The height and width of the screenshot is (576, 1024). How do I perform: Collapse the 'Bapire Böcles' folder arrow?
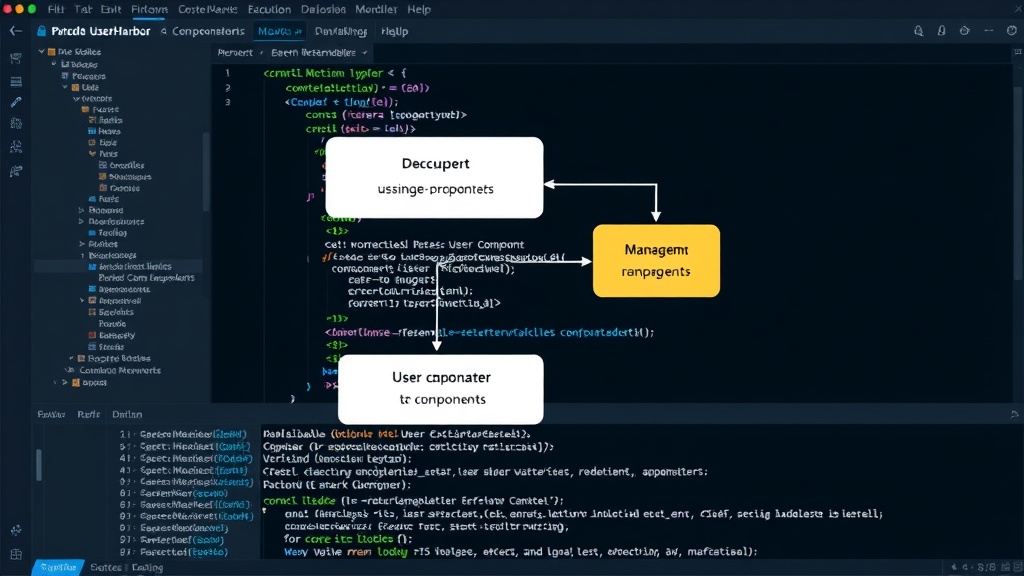pos(71,358)
